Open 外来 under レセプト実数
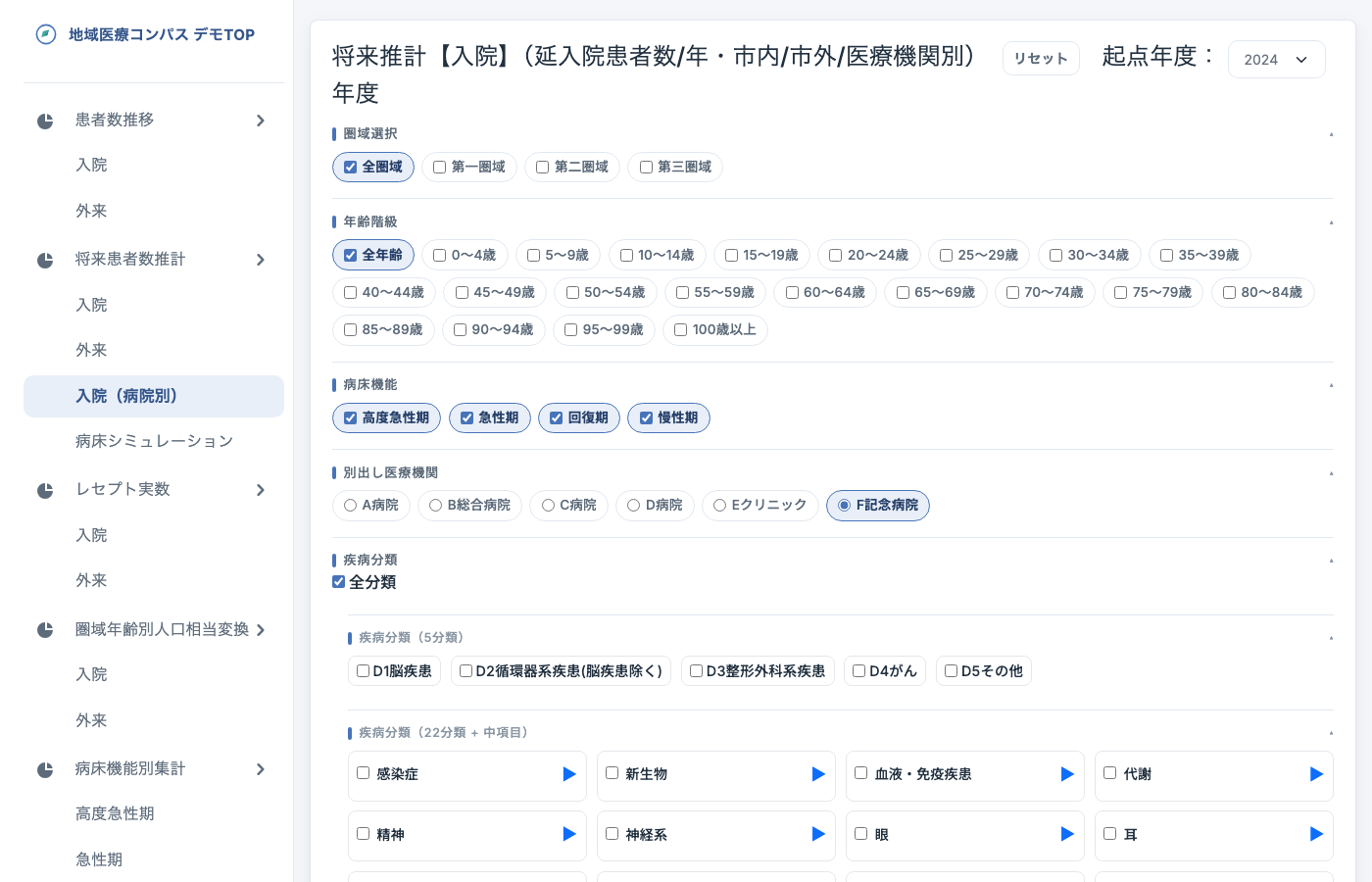 point(92,581)
